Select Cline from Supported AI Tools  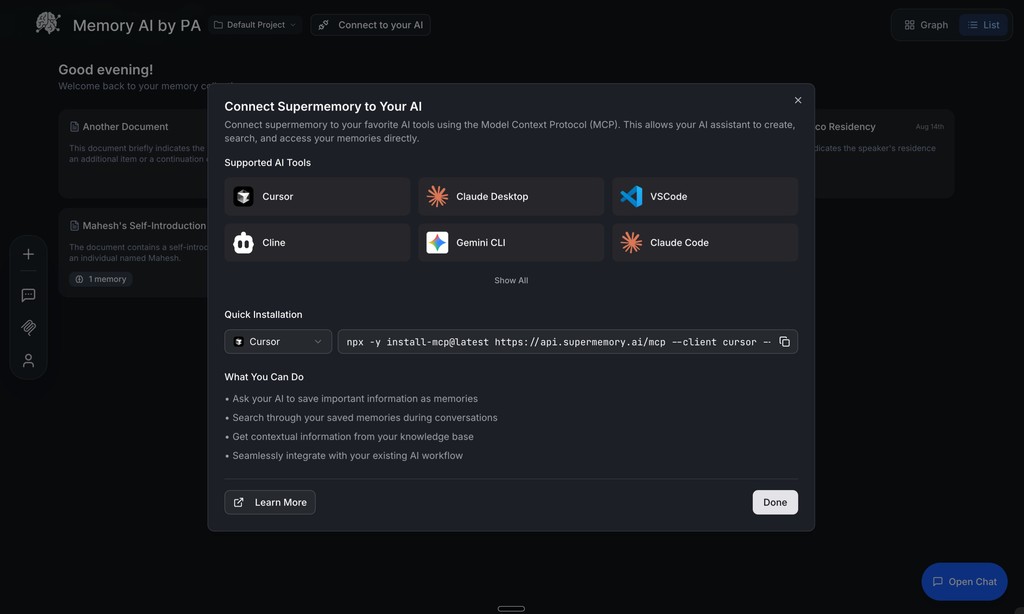tap(316, 242)
